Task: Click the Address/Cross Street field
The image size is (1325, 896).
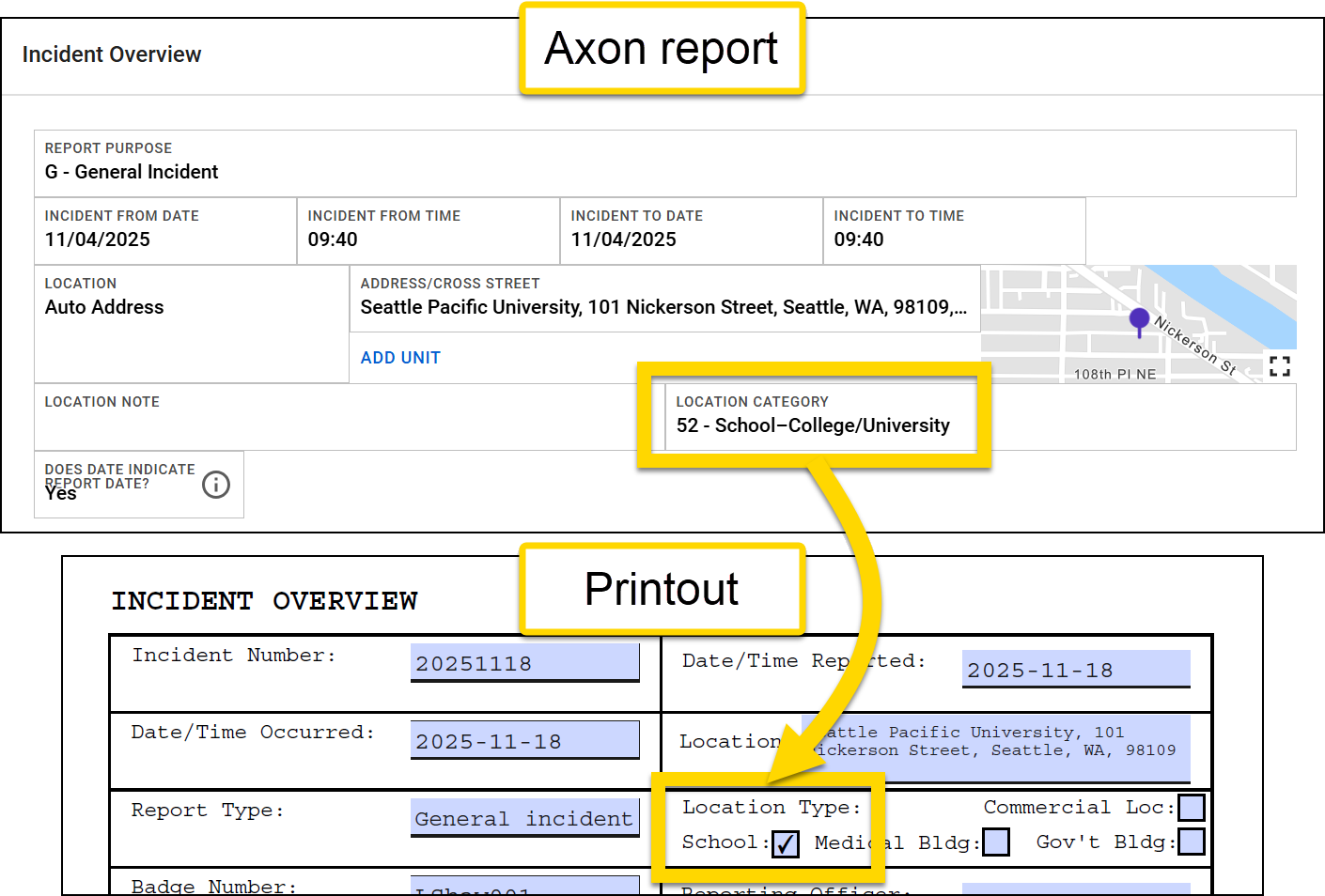Action: pyautogui.click(x=663, y=307)
